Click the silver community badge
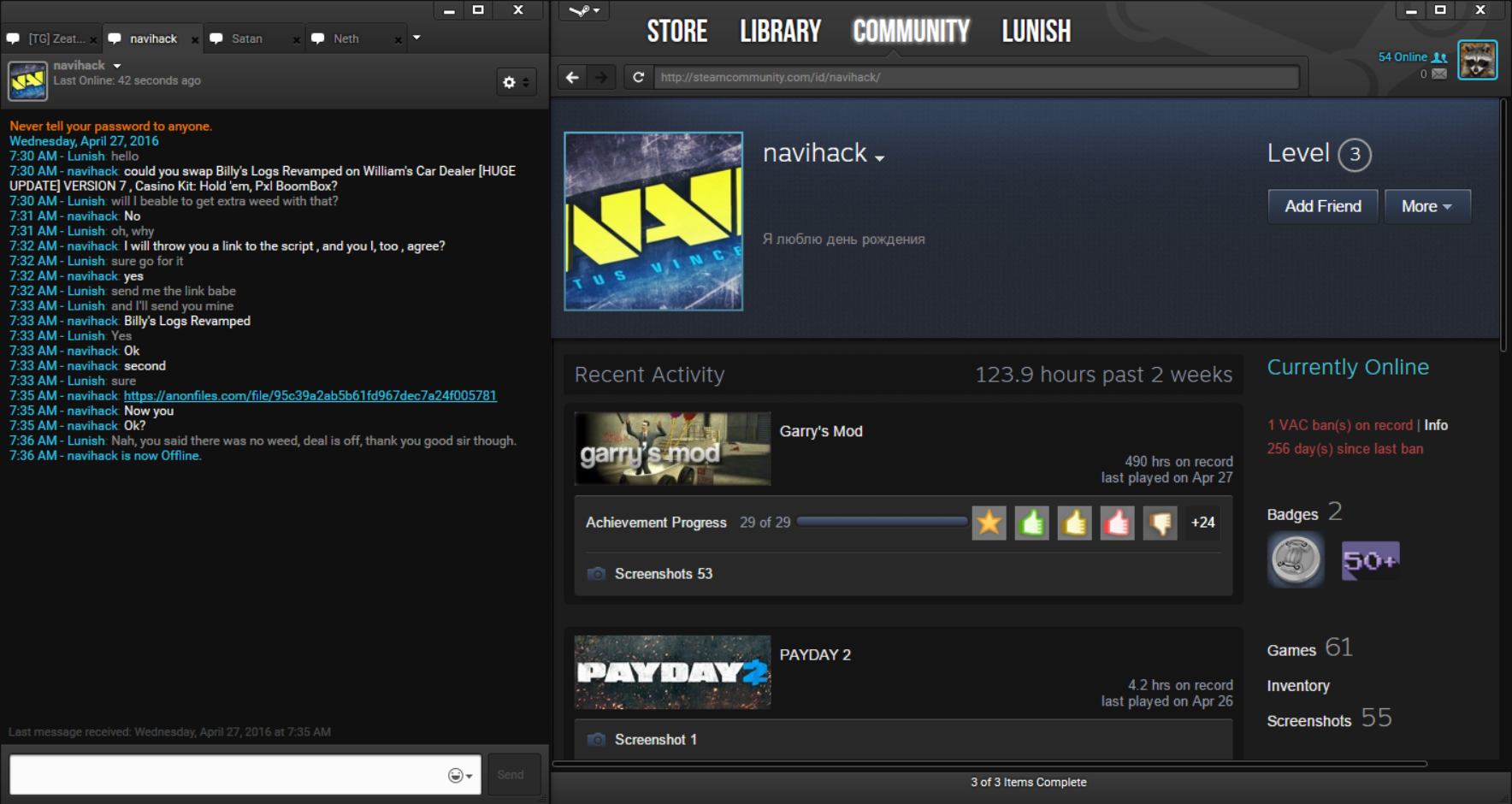The width and height of the screenshot is (1512, 804). point(1296,560)
